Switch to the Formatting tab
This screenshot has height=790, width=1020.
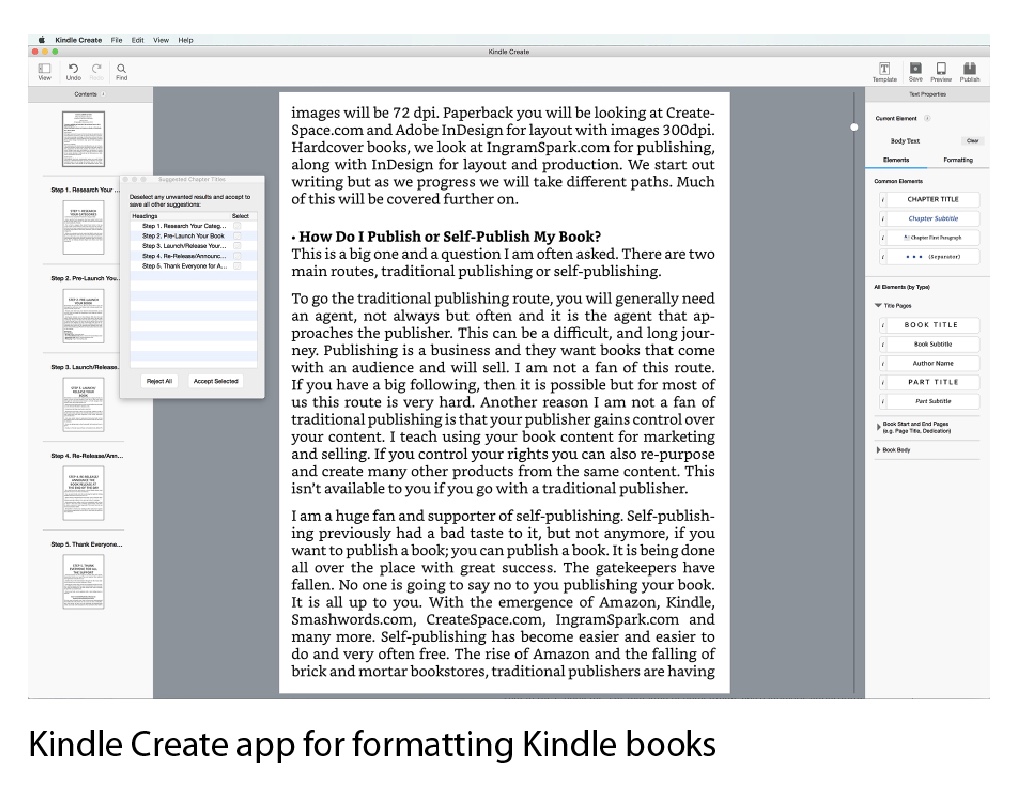point(959,159)
